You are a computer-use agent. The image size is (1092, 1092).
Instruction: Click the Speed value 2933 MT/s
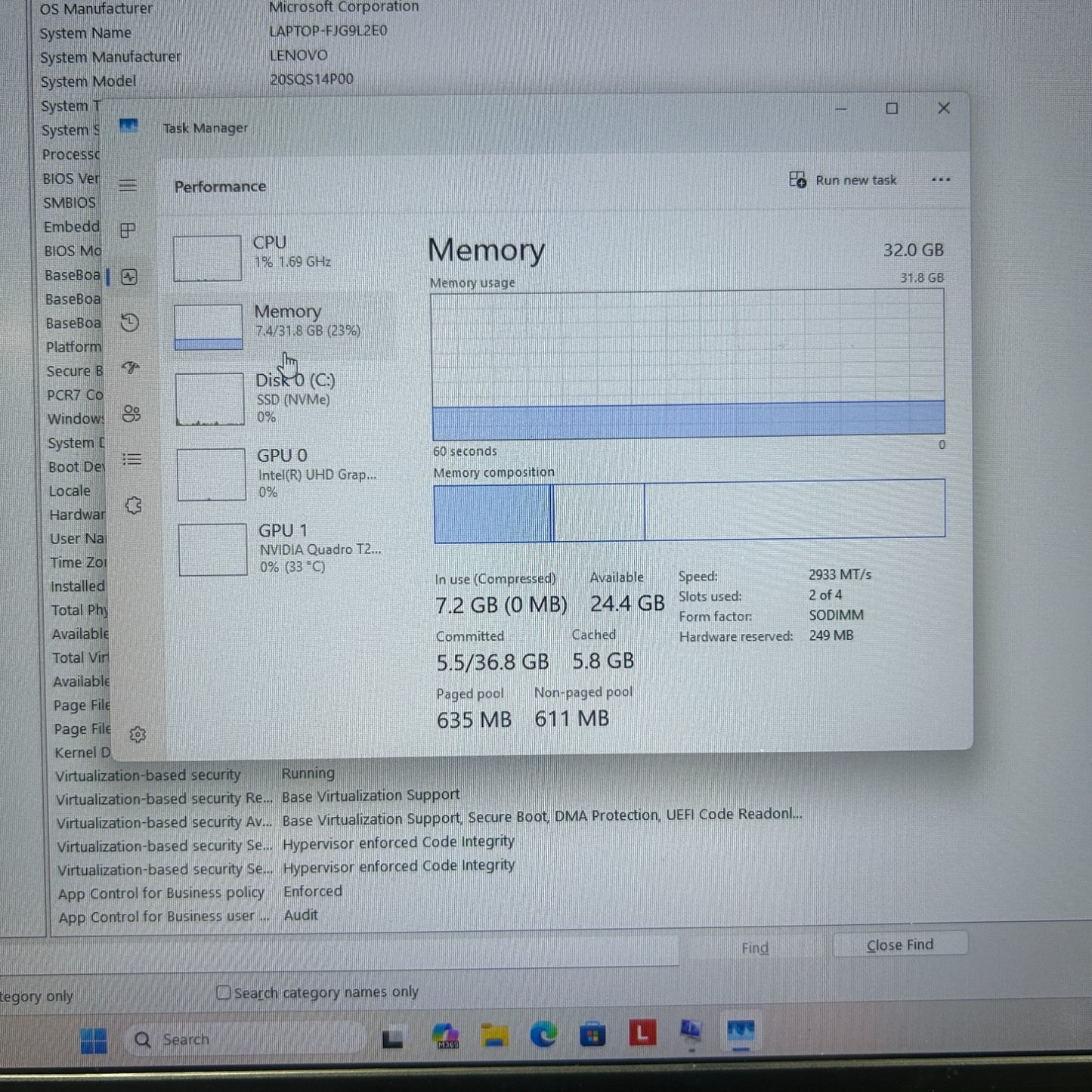[x=840, y=575]
